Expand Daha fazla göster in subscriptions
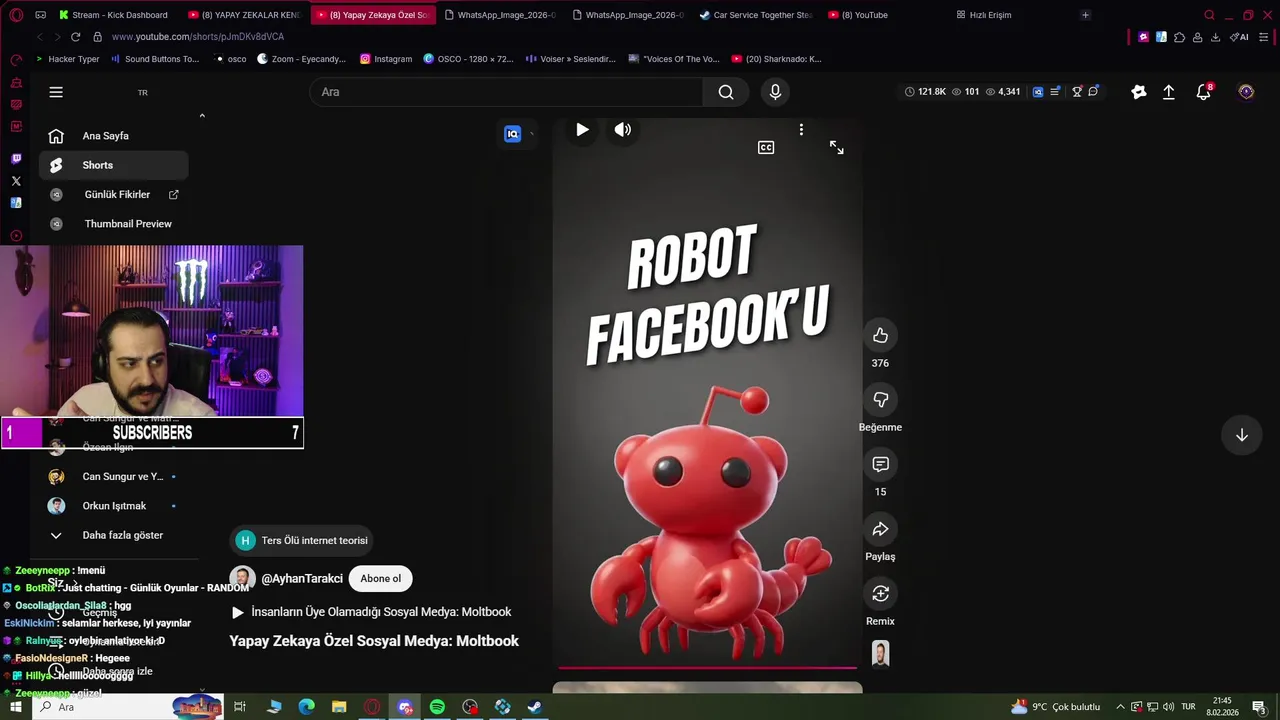 tap(113, 535)
